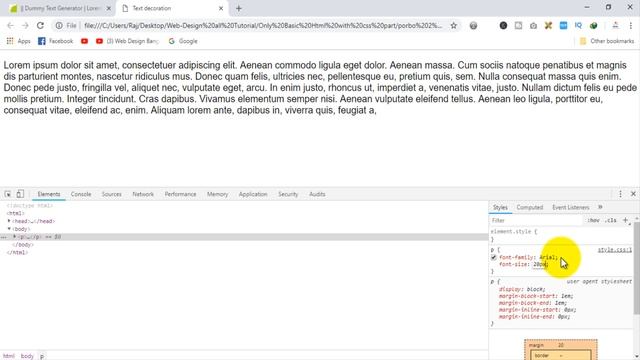Open the Application panel
Image resolution: width=640 pixels, height=360 pixels.
[253, 194]
